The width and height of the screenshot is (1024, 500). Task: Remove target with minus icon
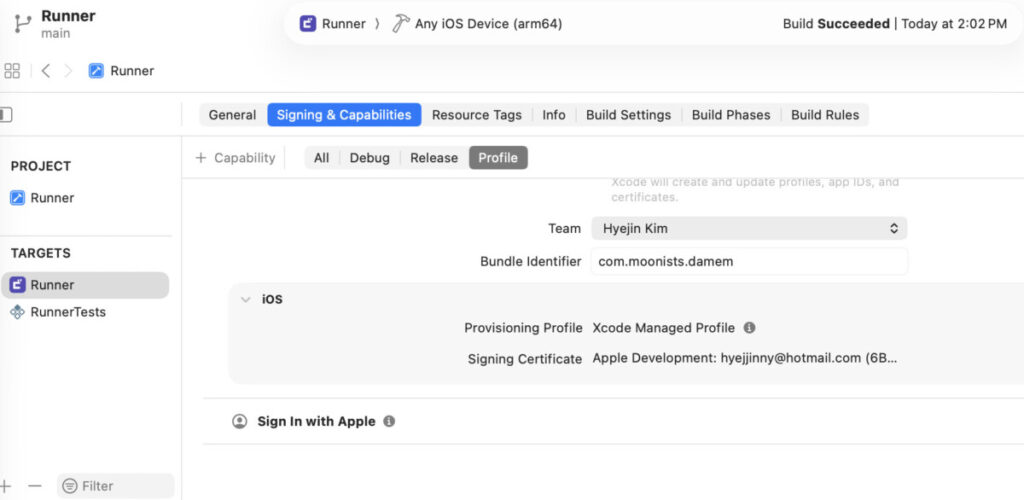tap(35, 486)
